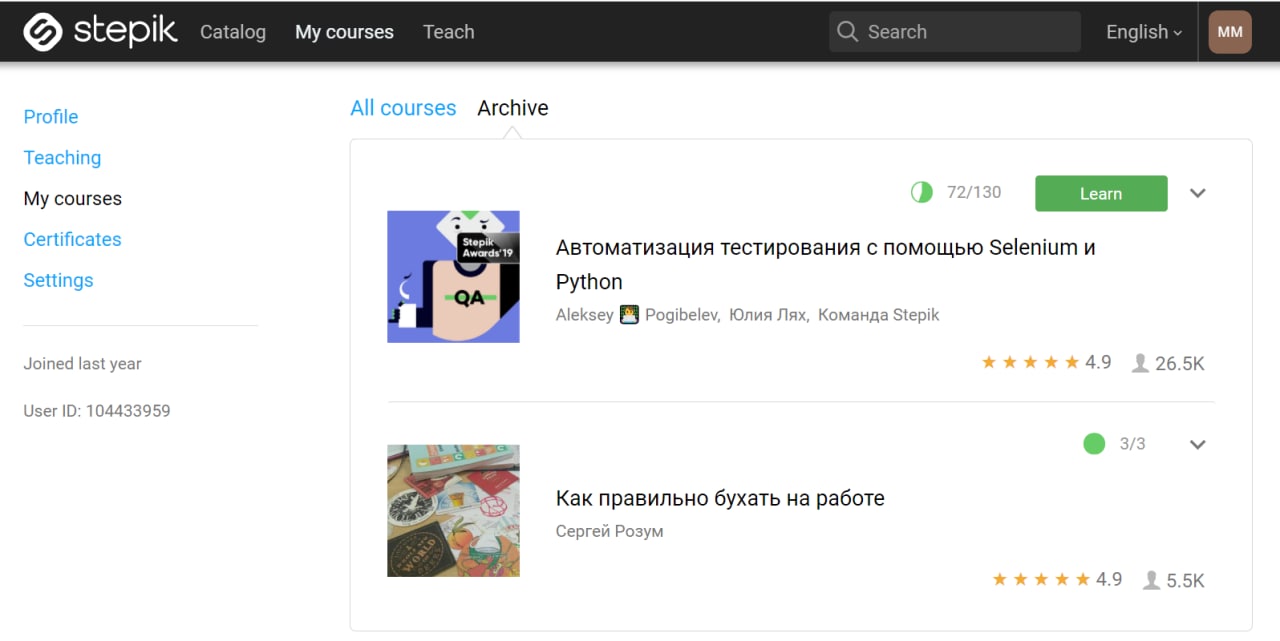1280x641 pixels.
Task: Click the learners icon next to 5.5K
Action: pyautogui.click(x=1151, y=580)
